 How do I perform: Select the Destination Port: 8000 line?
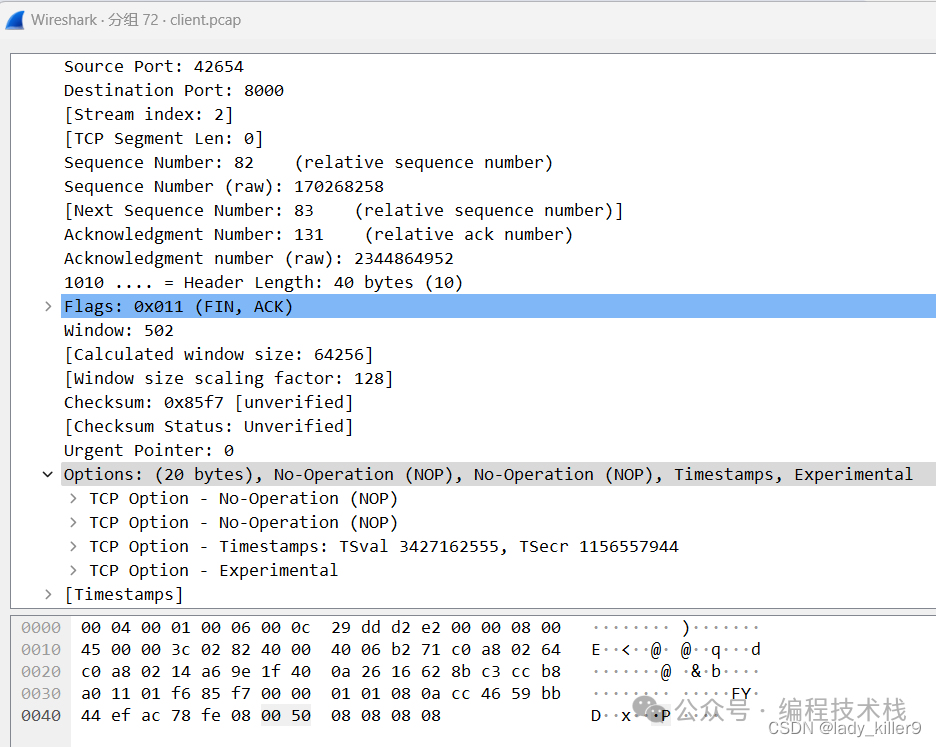(173, 90)
